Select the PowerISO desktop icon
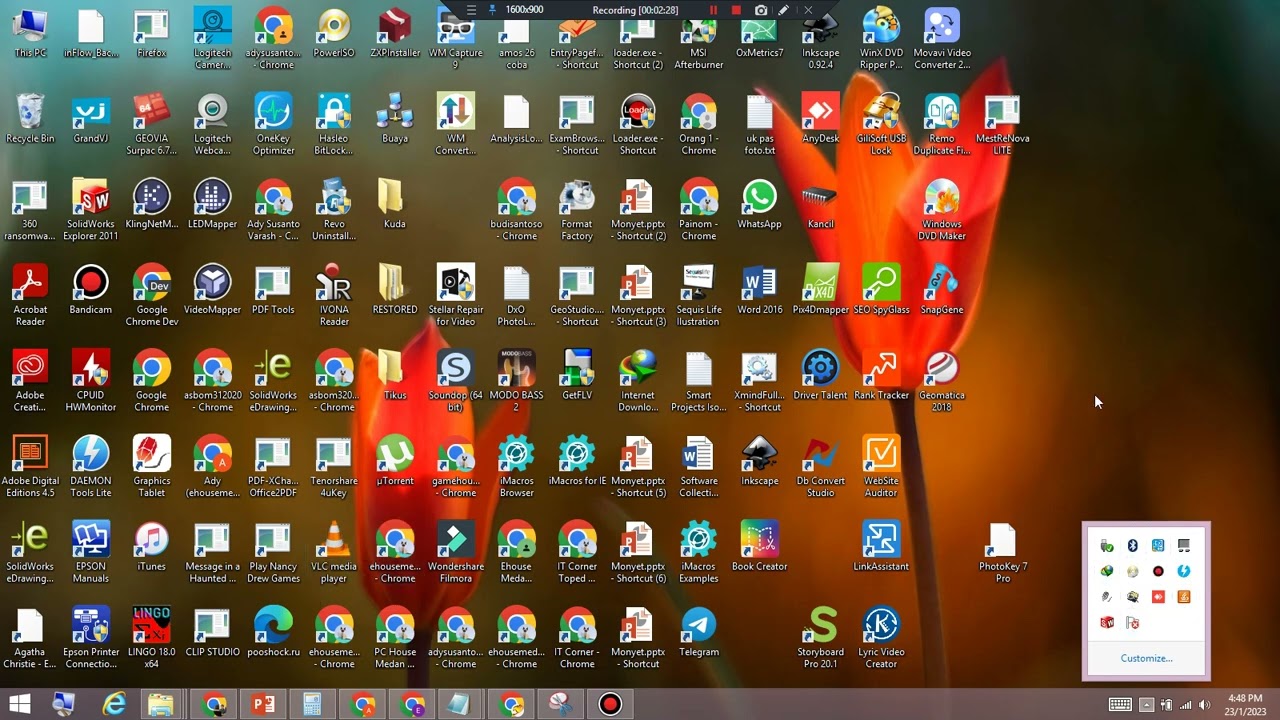1280x720 pixels. tap(334, 32)
